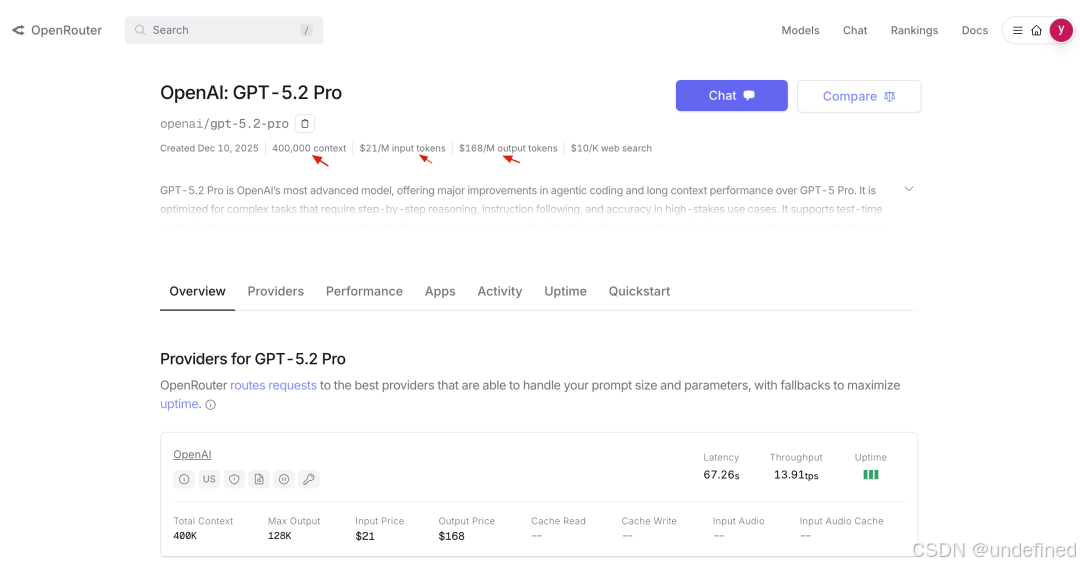Open Rankings in top navigation

(914, 30)
